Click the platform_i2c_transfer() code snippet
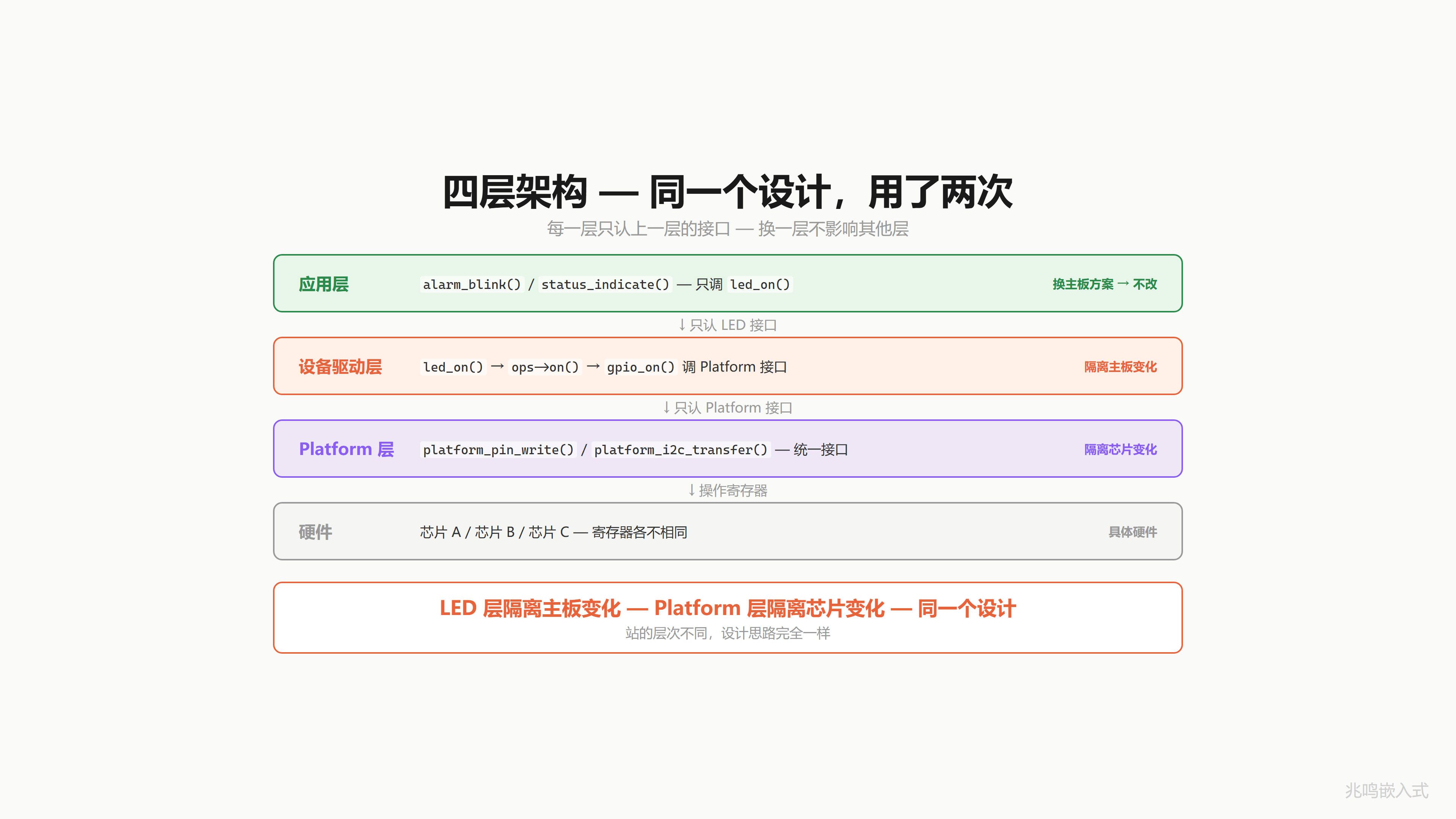 pyautogui.click(x=681, y=449)
